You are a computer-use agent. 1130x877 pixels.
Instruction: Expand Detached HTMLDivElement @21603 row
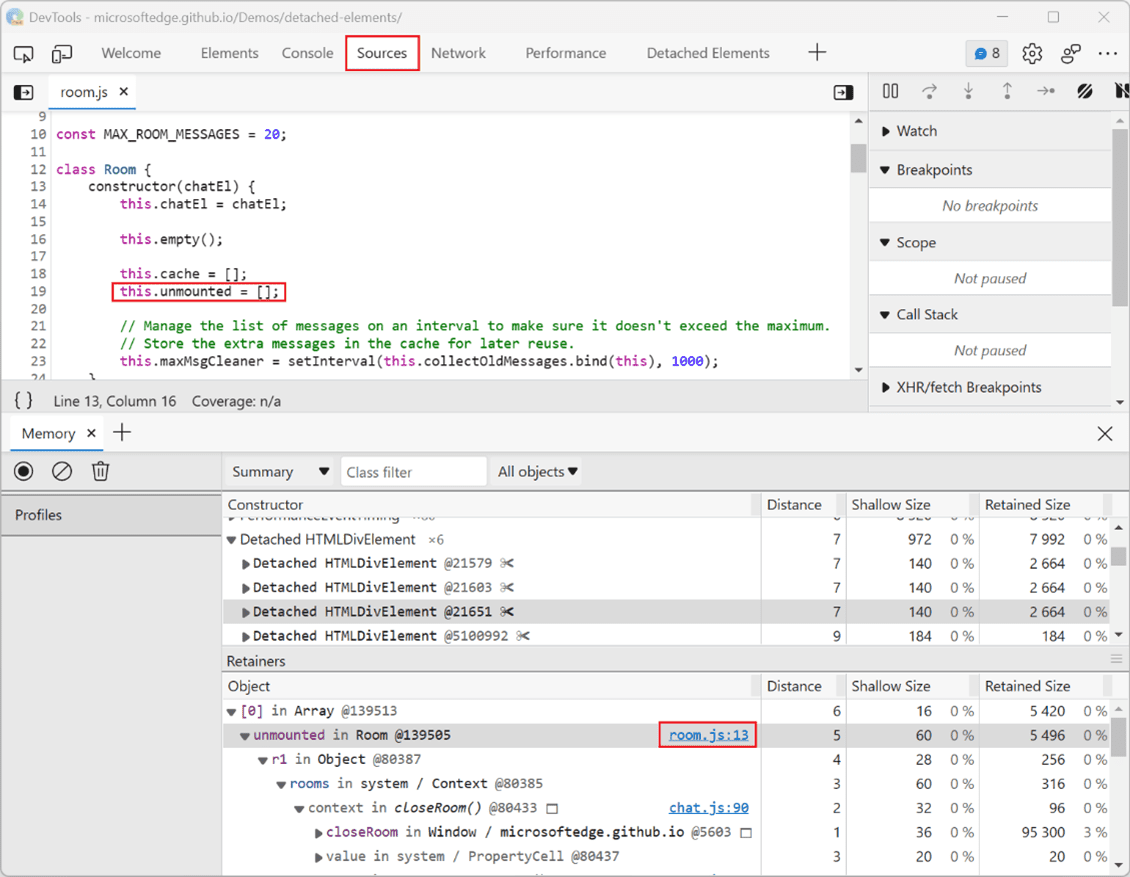click(x=246, y=588)
